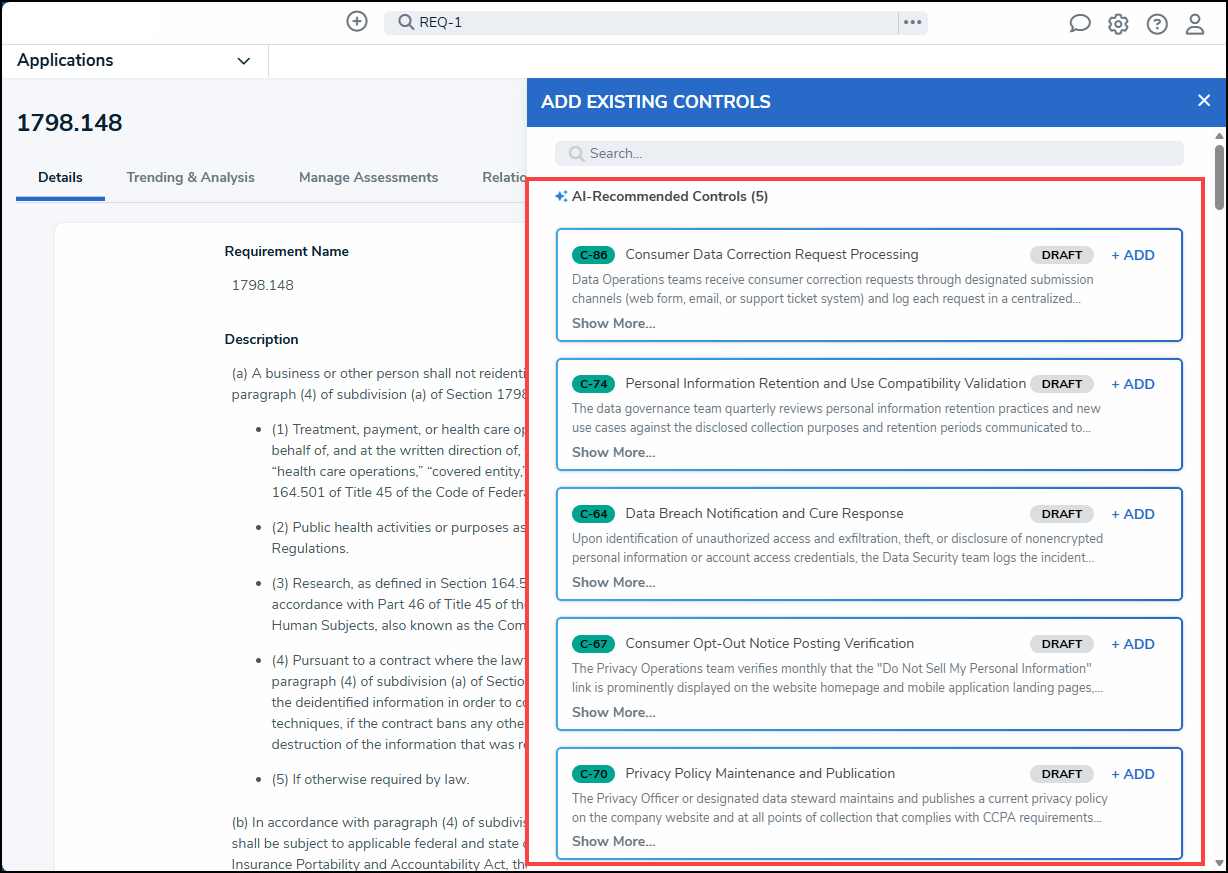
Task: Open the Manage Assessments tab
Action: [x=368, y=177]
